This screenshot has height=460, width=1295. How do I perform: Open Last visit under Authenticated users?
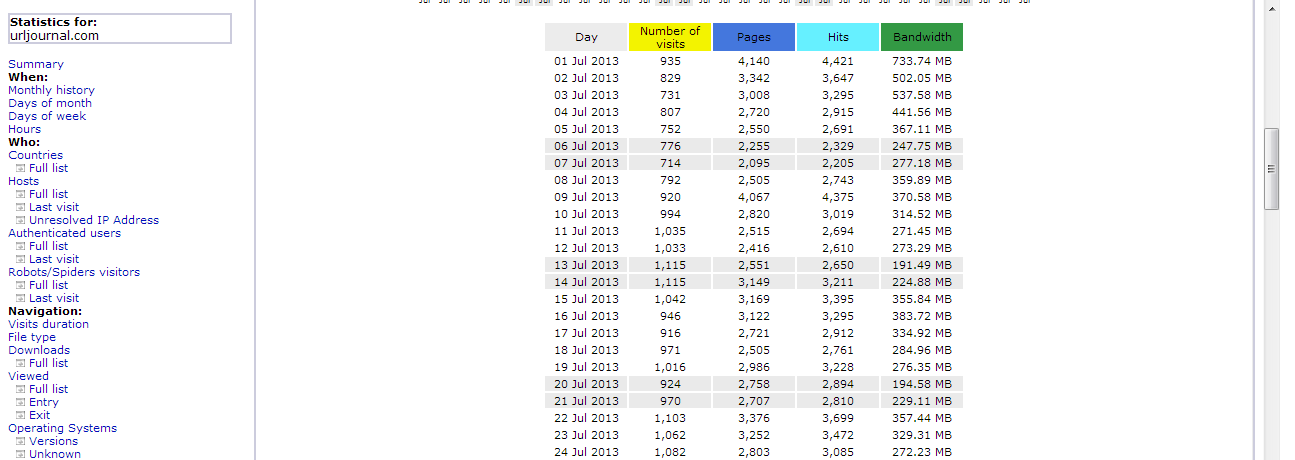click(54, 259)
